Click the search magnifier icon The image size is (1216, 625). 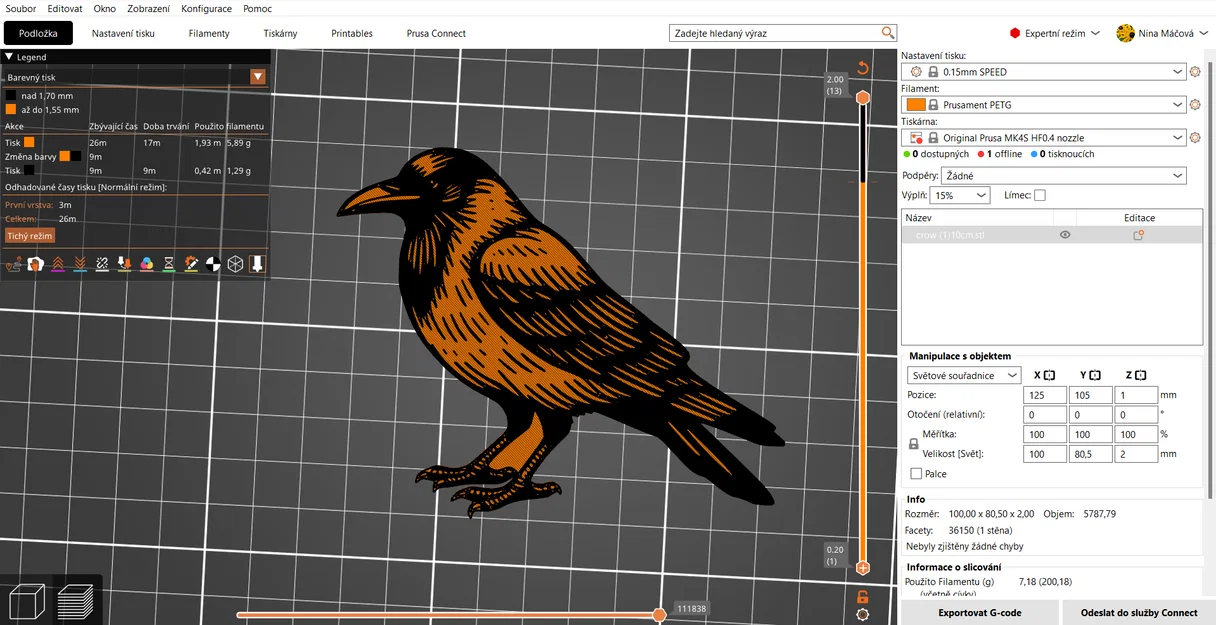(x=888, y=33)
